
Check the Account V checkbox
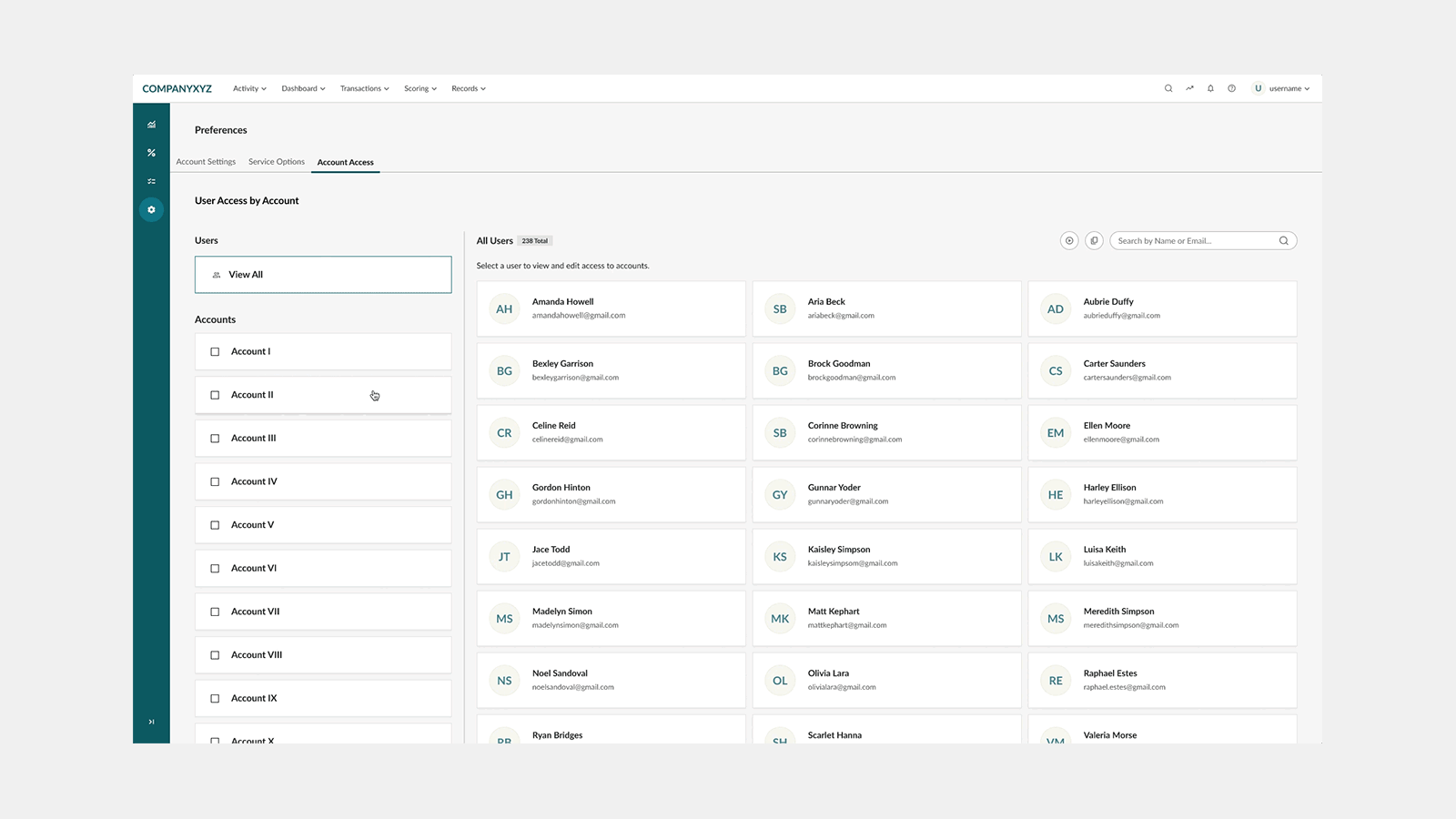pyautogui.click(x=215, y=525)
